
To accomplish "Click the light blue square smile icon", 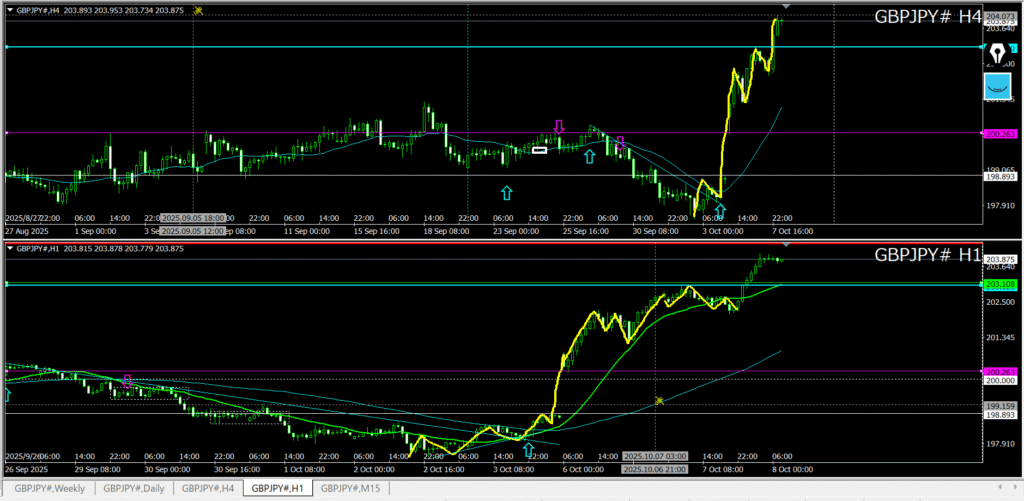I will (997, 88).
